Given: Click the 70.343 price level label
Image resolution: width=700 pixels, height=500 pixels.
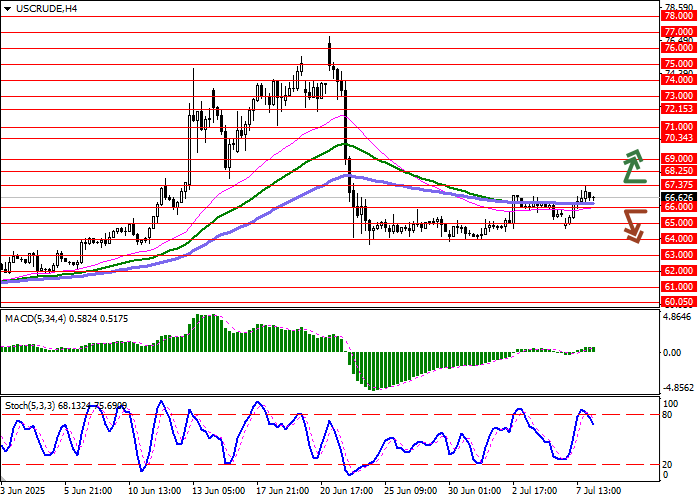Looking at the screenshot, I should pos(678,138).
